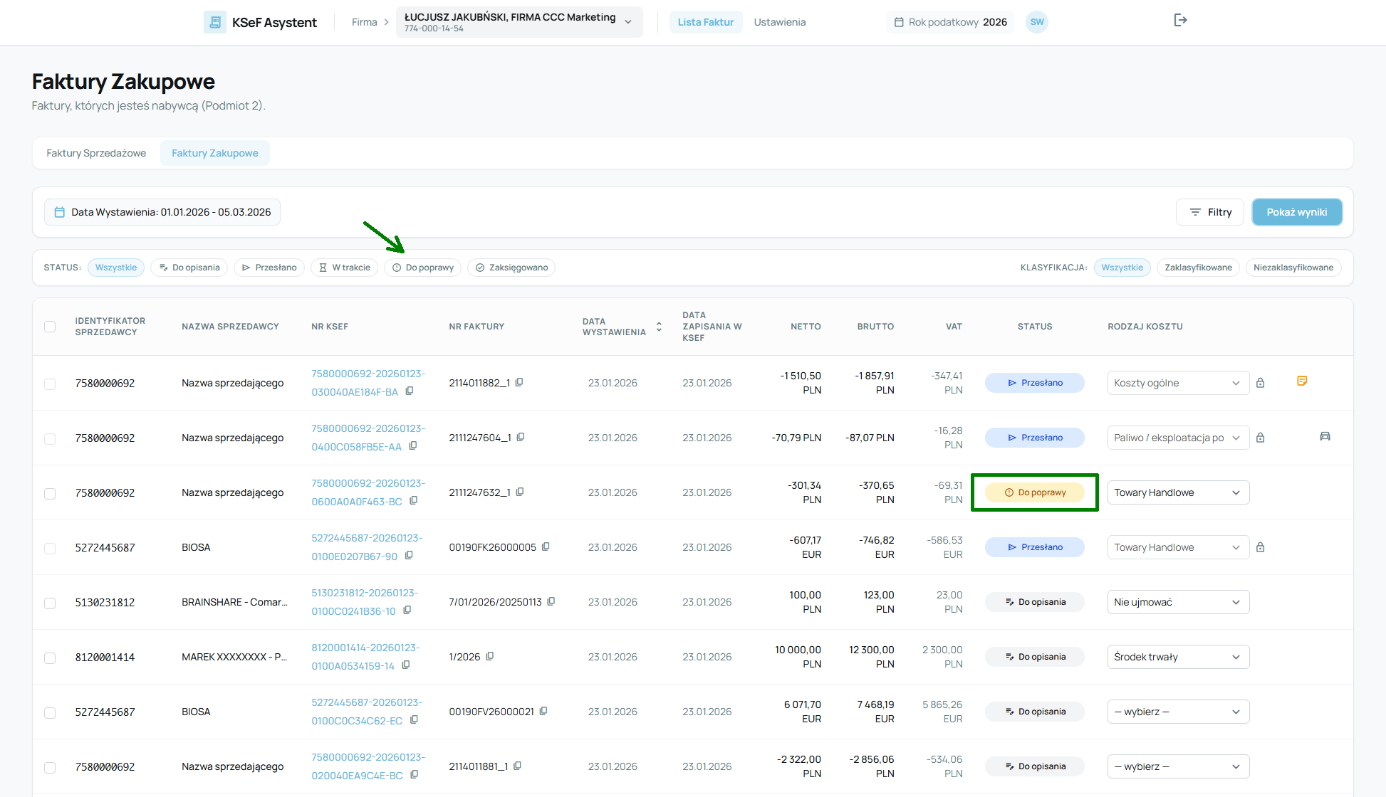Check the row for invoice 2114011882_1
The image size is (1386, 797).
[x=50, y=383]
